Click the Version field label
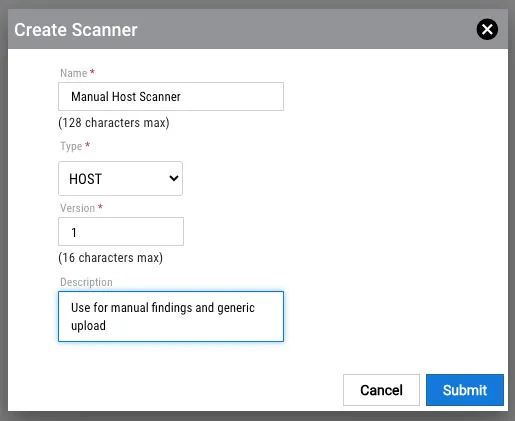 click(x=78, y=208)
